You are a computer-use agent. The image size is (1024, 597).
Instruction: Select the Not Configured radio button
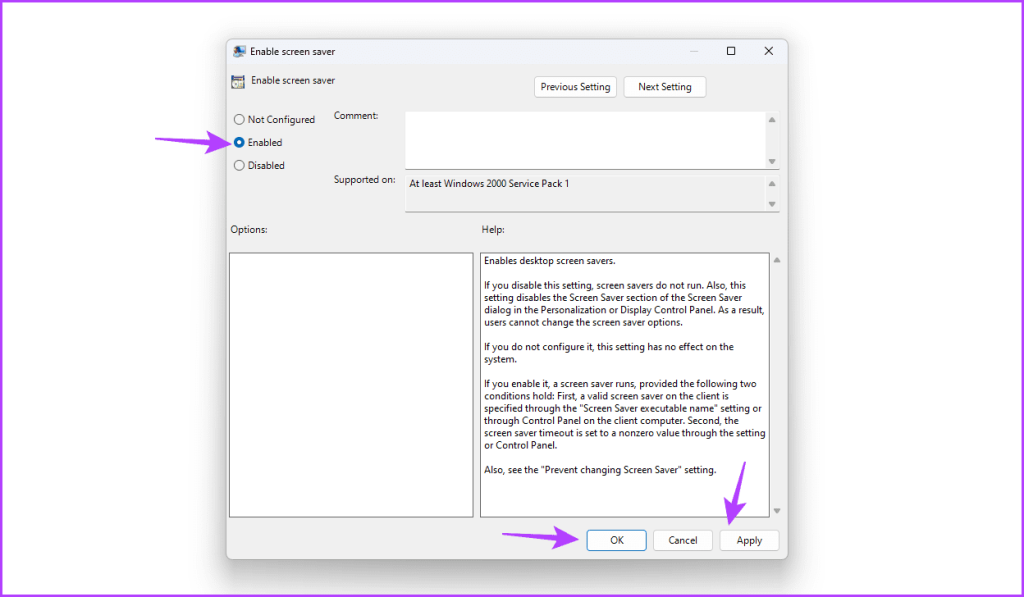pyautogui.click(x=239, y=120)
